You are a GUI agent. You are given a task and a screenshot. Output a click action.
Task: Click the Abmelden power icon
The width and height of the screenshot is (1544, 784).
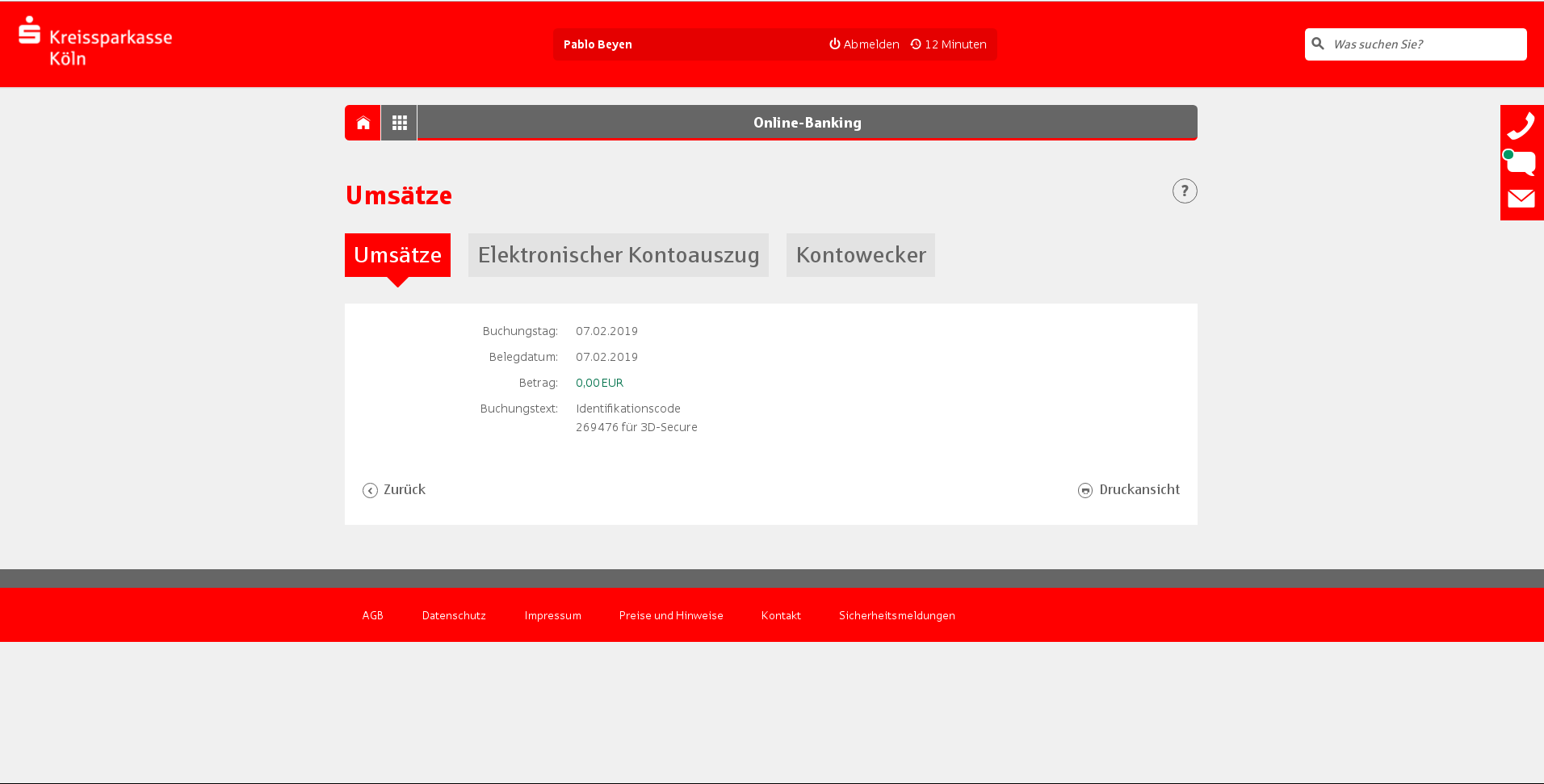tap(835, 44)
